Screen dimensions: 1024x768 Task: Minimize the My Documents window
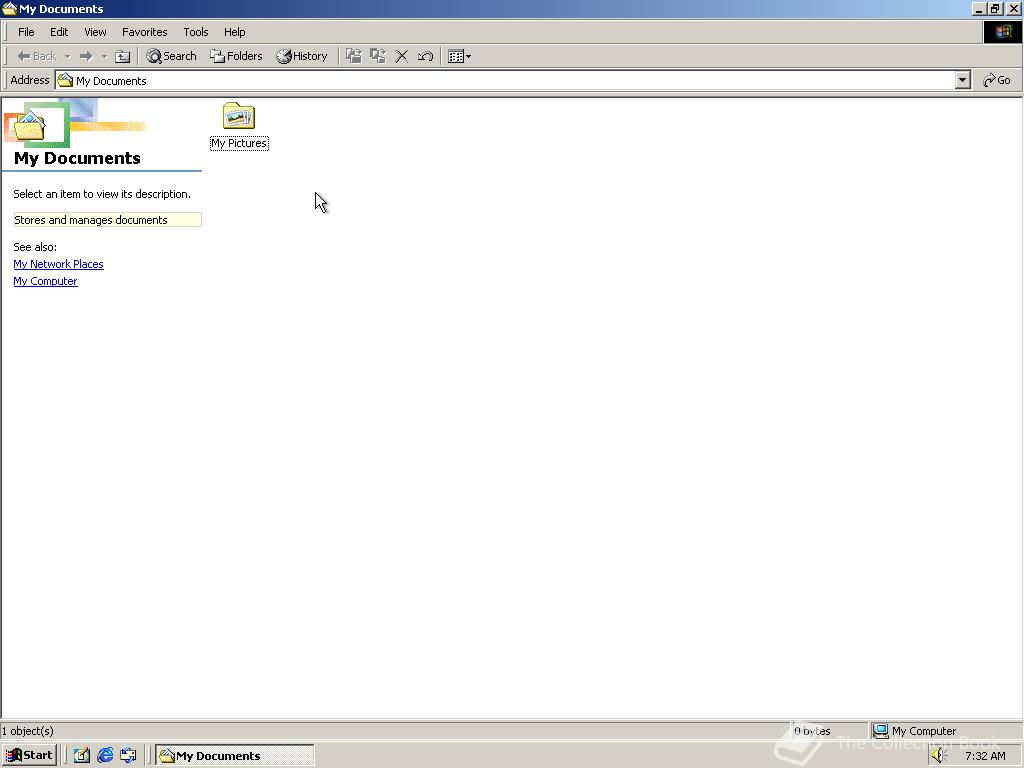point(978,8)
